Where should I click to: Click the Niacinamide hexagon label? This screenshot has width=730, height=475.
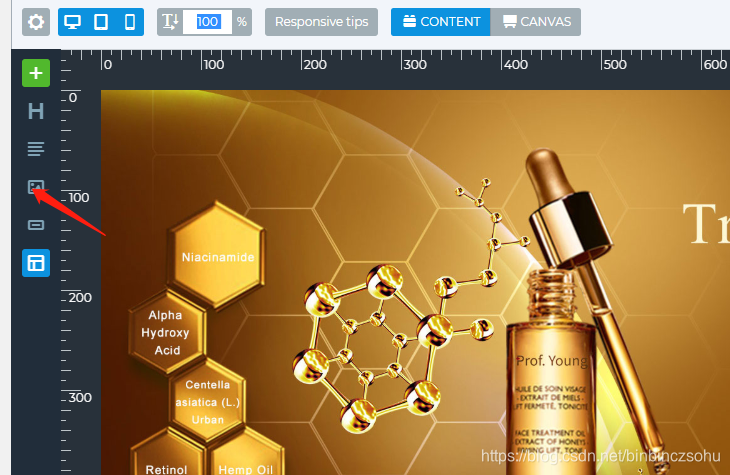[x=218, y=257]
